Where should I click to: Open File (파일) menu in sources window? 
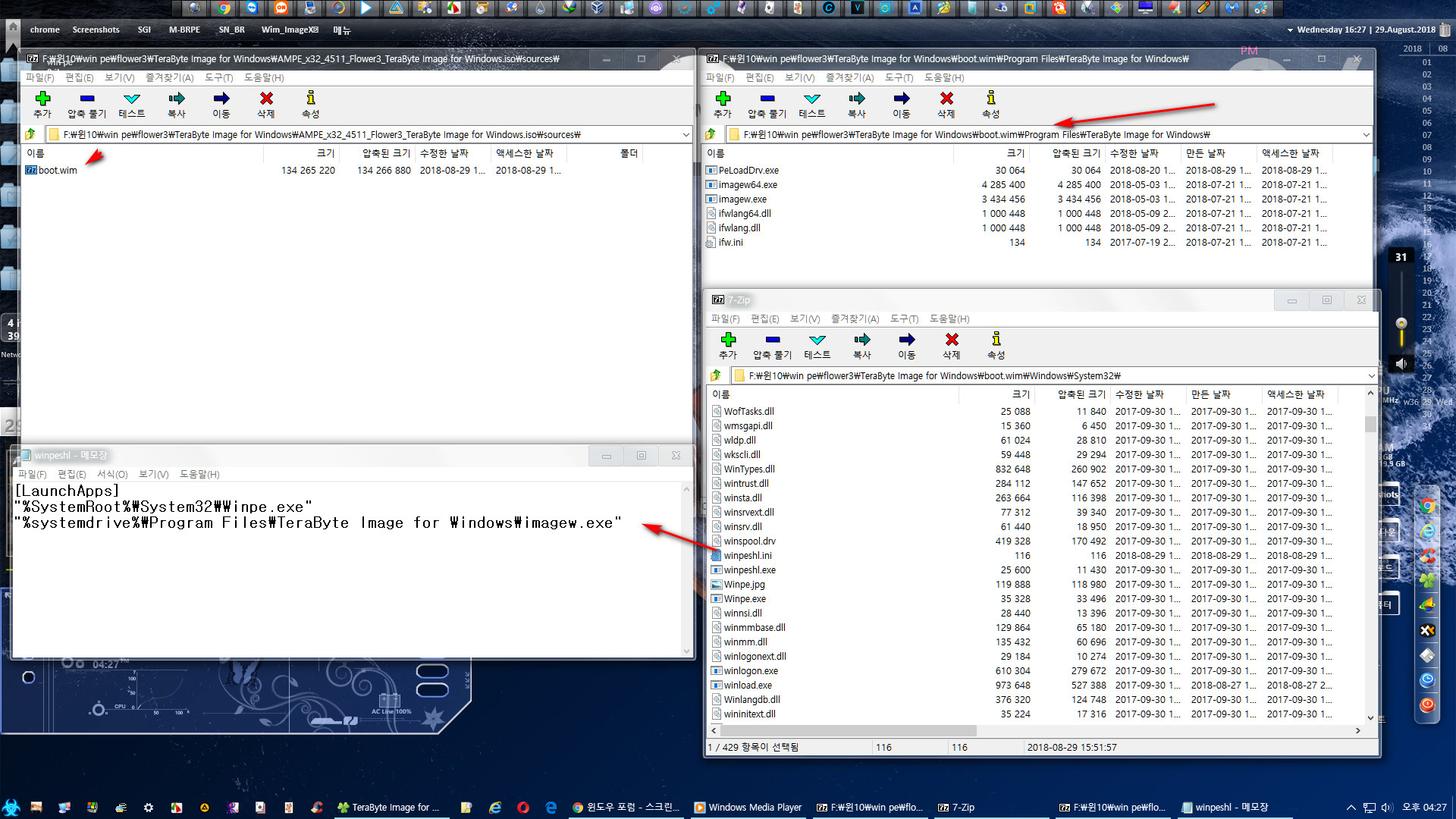(x=39, y=77)
